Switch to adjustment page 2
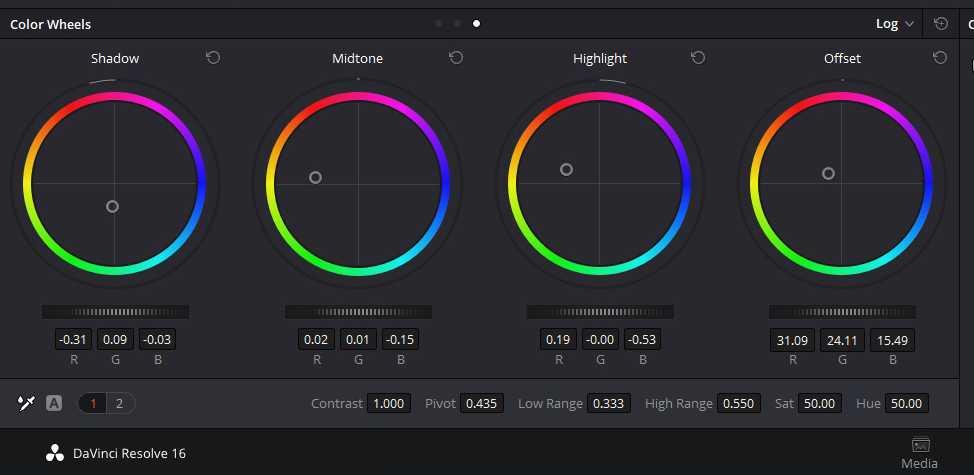Image resolution: width=974 pixels, height=475 pixels. (119, 404)
